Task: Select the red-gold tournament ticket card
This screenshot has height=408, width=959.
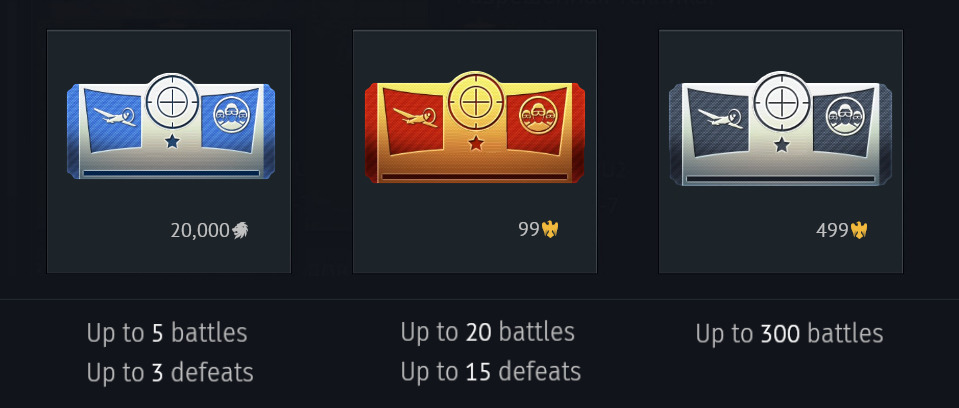Action: (475, 151)
